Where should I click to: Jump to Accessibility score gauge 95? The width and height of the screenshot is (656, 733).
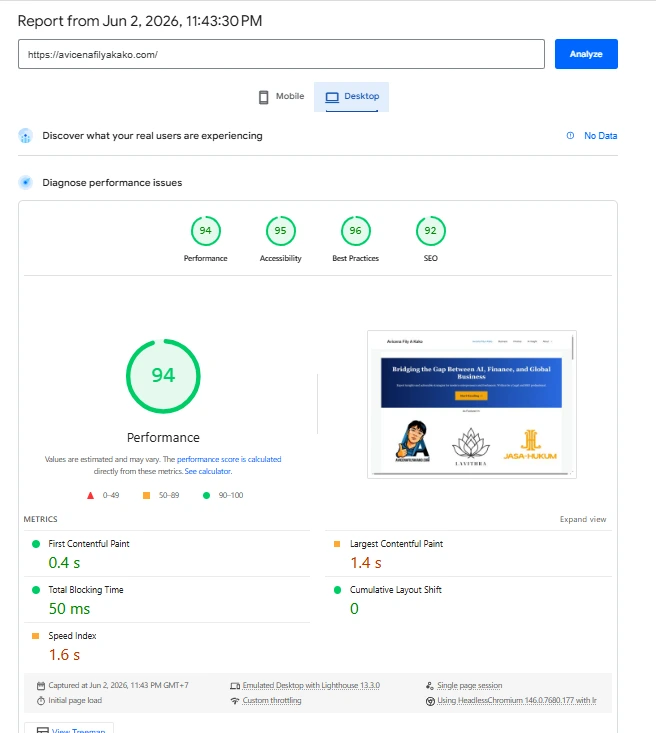click(x=281, y=230)
